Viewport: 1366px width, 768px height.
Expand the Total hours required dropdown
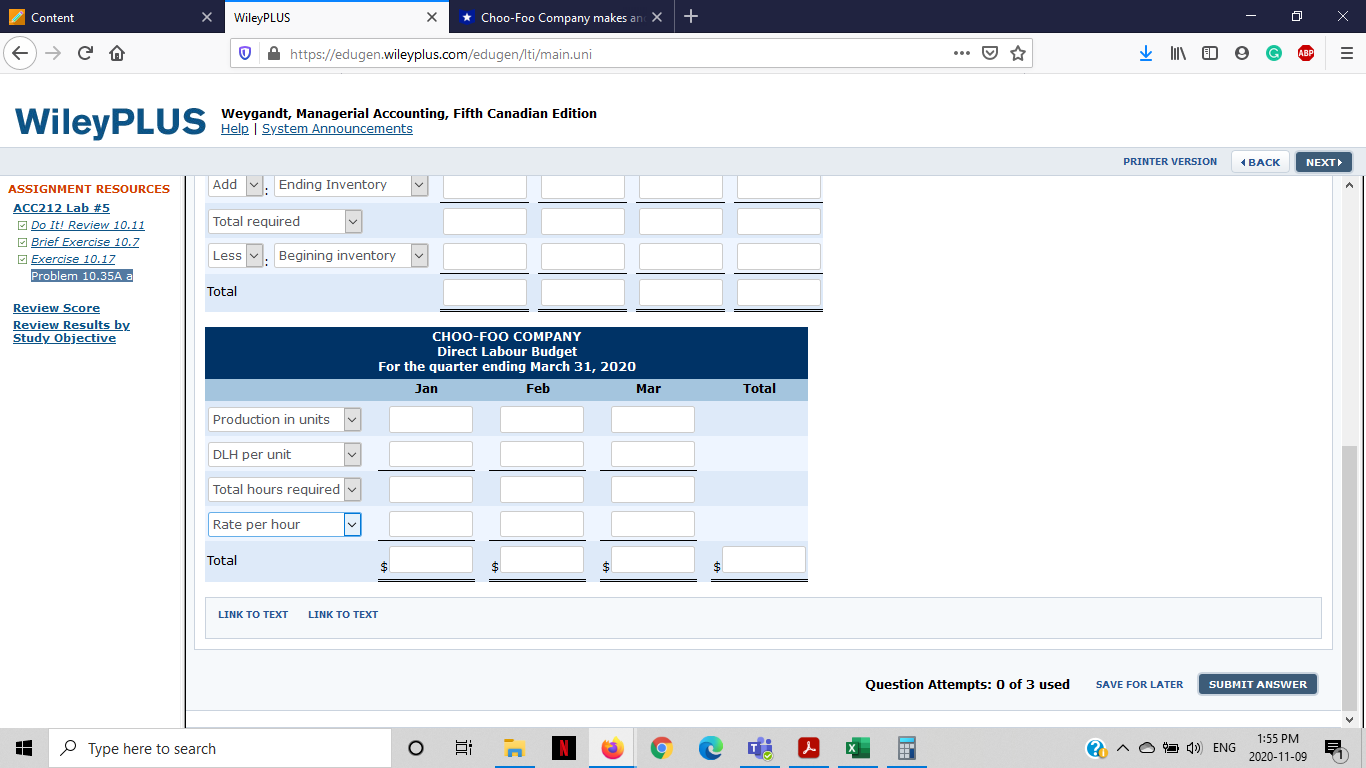pos(351,489)
